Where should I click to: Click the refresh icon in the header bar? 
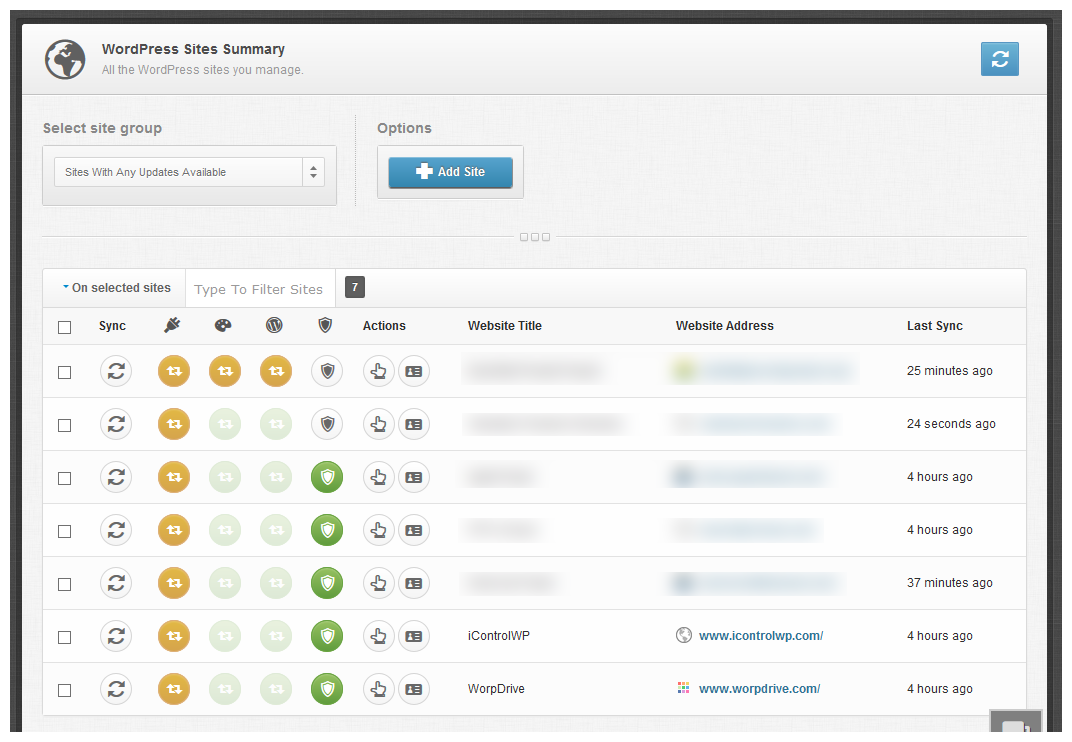click(x=1000, y=59)
